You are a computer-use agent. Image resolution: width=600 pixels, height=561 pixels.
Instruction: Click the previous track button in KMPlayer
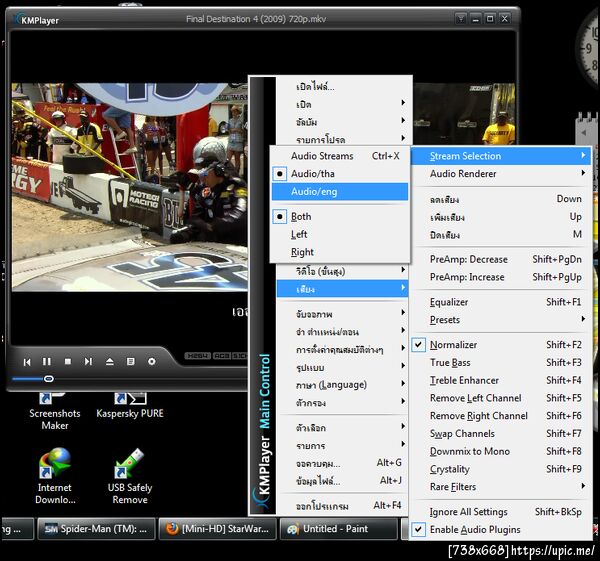tap(27, 362)
